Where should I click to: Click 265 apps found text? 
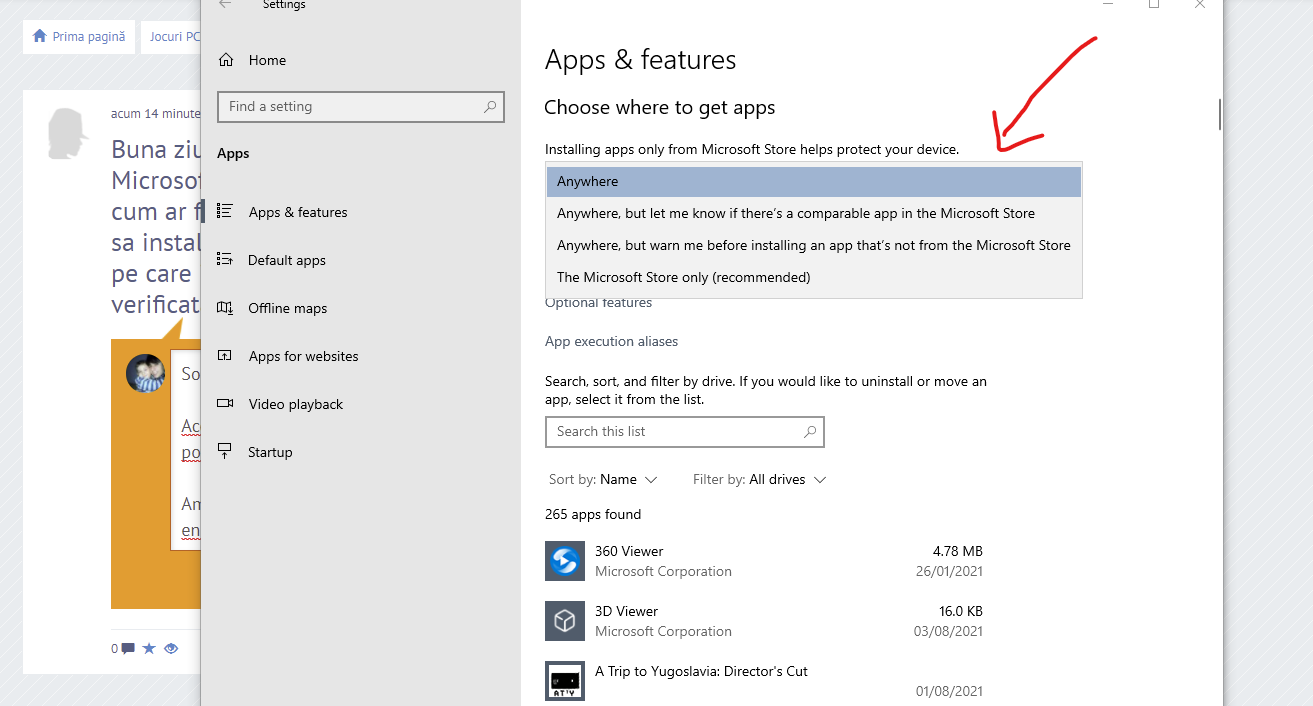click(x=593, y=514)
